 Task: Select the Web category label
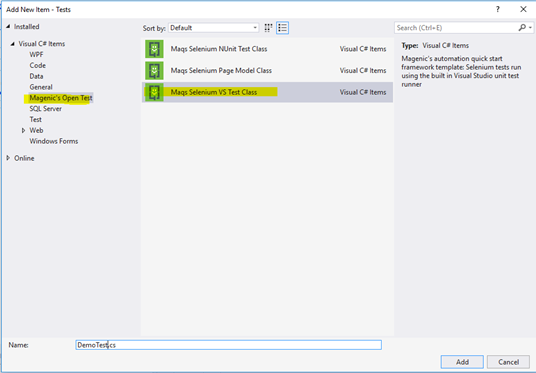pos(36,130)
